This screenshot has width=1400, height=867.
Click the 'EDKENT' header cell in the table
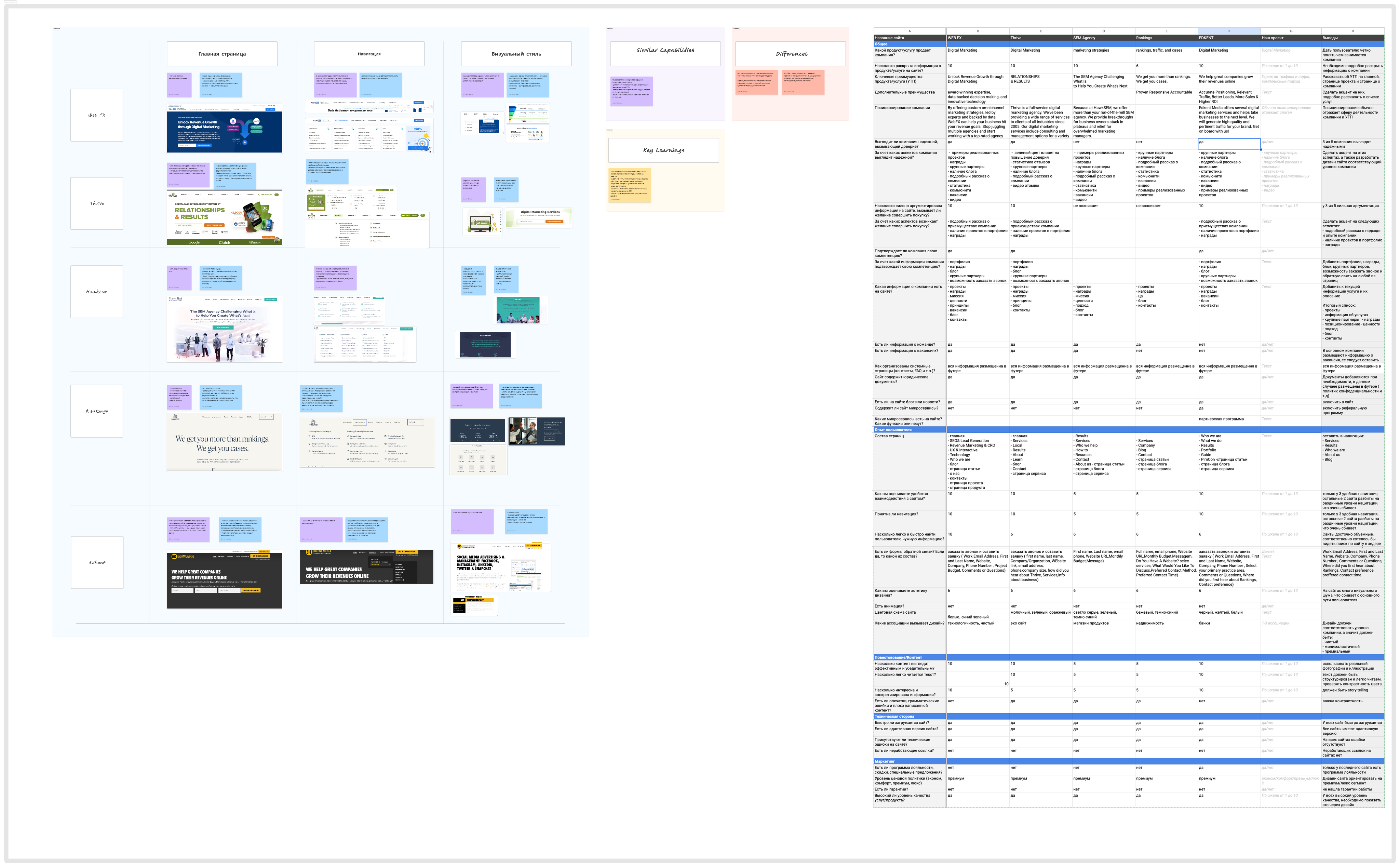coord(1228,38)
